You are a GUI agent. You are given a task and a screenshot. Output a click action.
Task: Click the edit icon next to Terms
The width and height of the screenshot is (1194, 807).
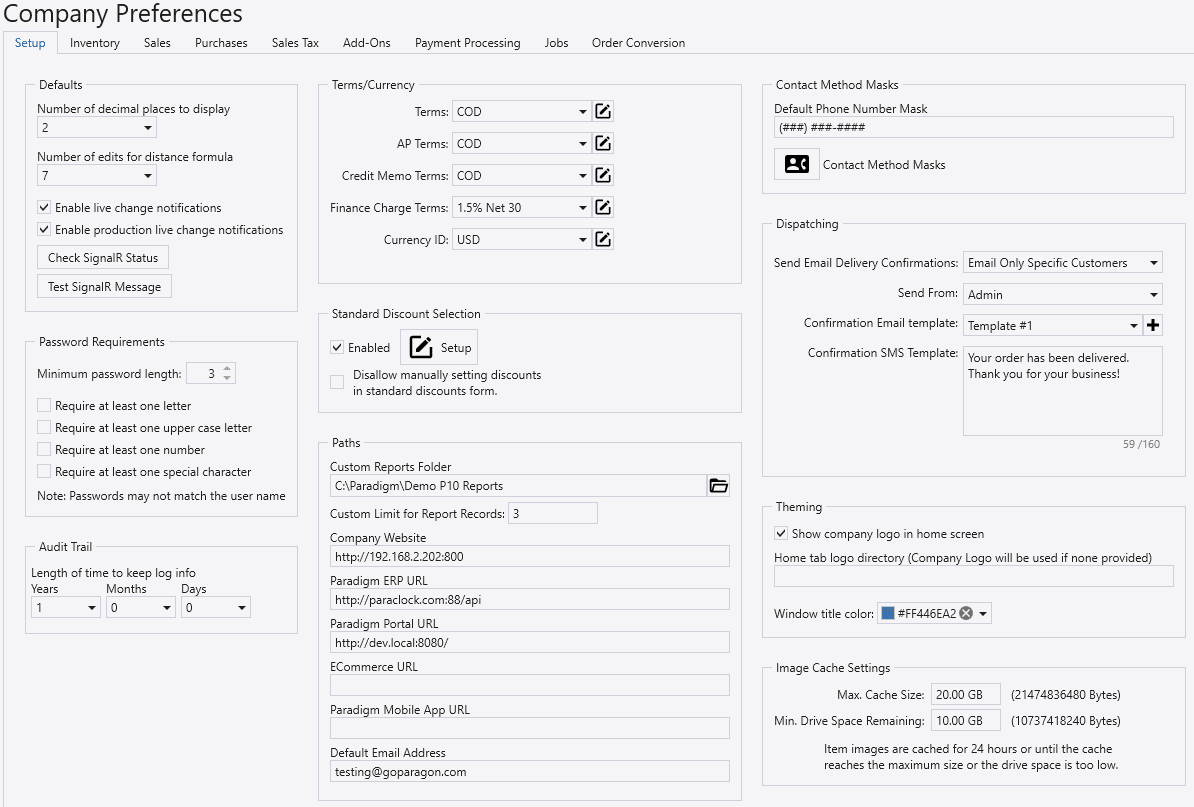tap(603, 112)
